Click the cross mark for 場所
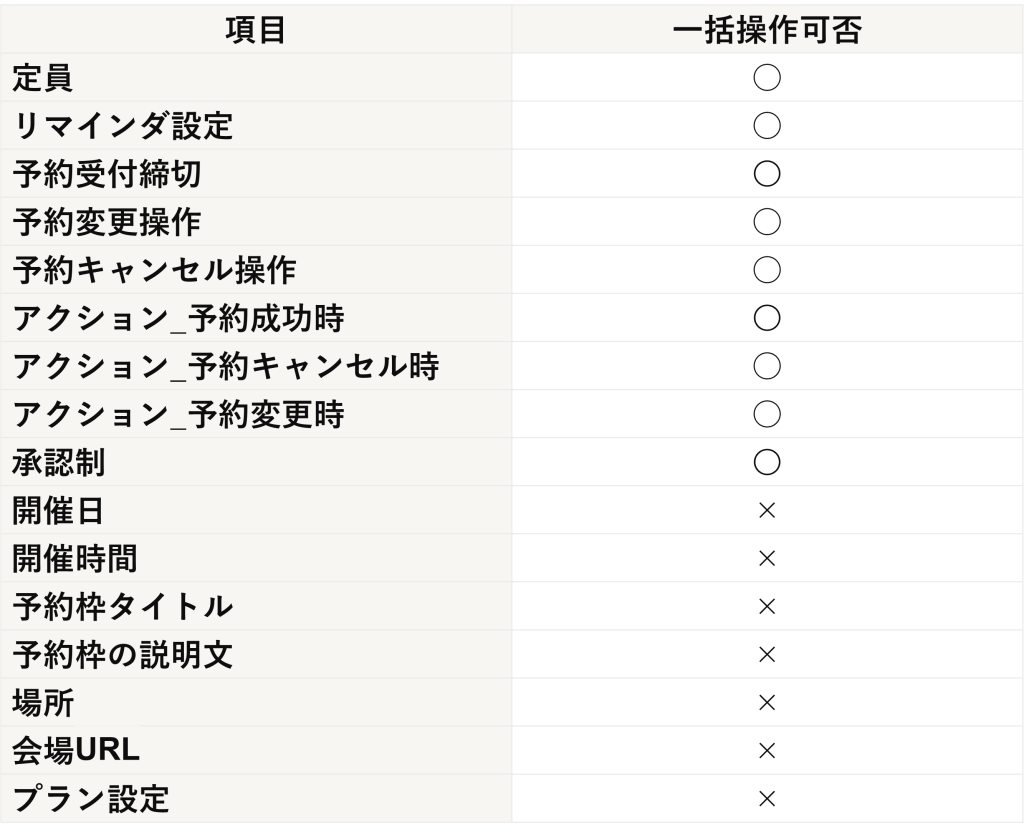The image size is (1024, 837). [767, 703]
